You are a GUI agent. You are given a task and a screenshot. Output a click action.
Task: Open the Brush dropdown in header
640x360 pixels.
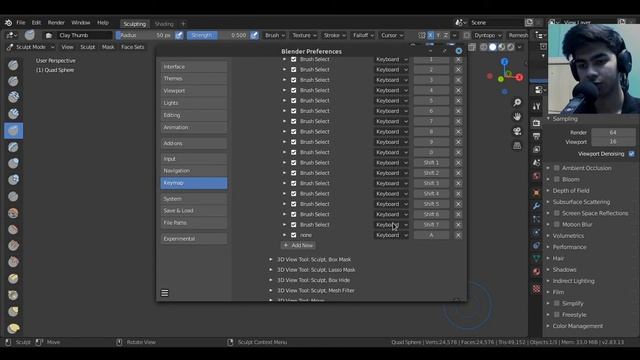[x=275, y=36]
